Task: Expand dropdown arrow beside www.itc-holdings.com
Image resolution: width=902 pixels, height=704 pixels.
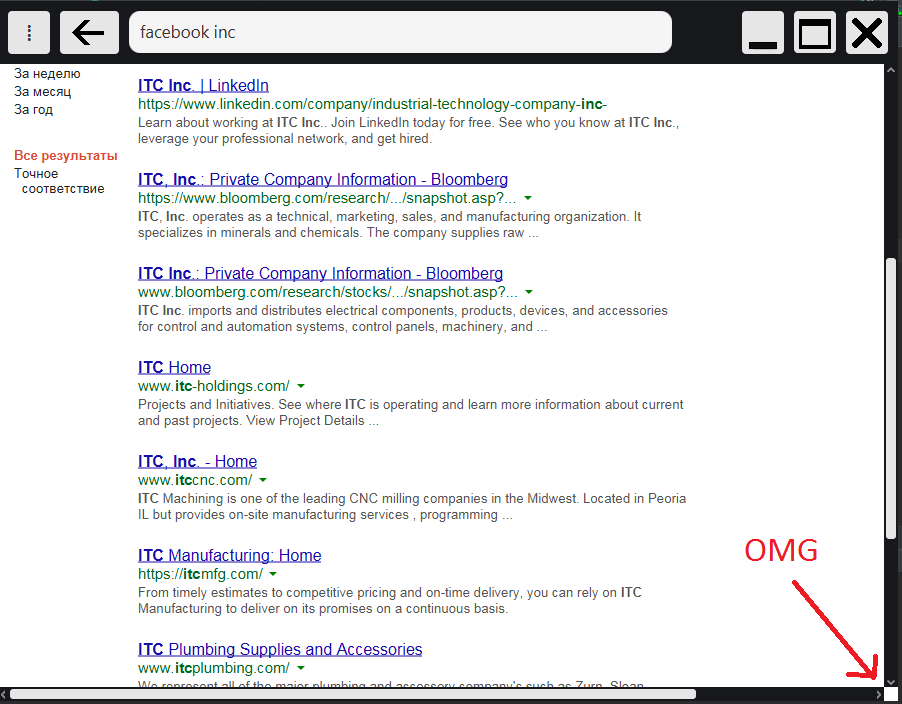Action: click(x=301, y=386)
